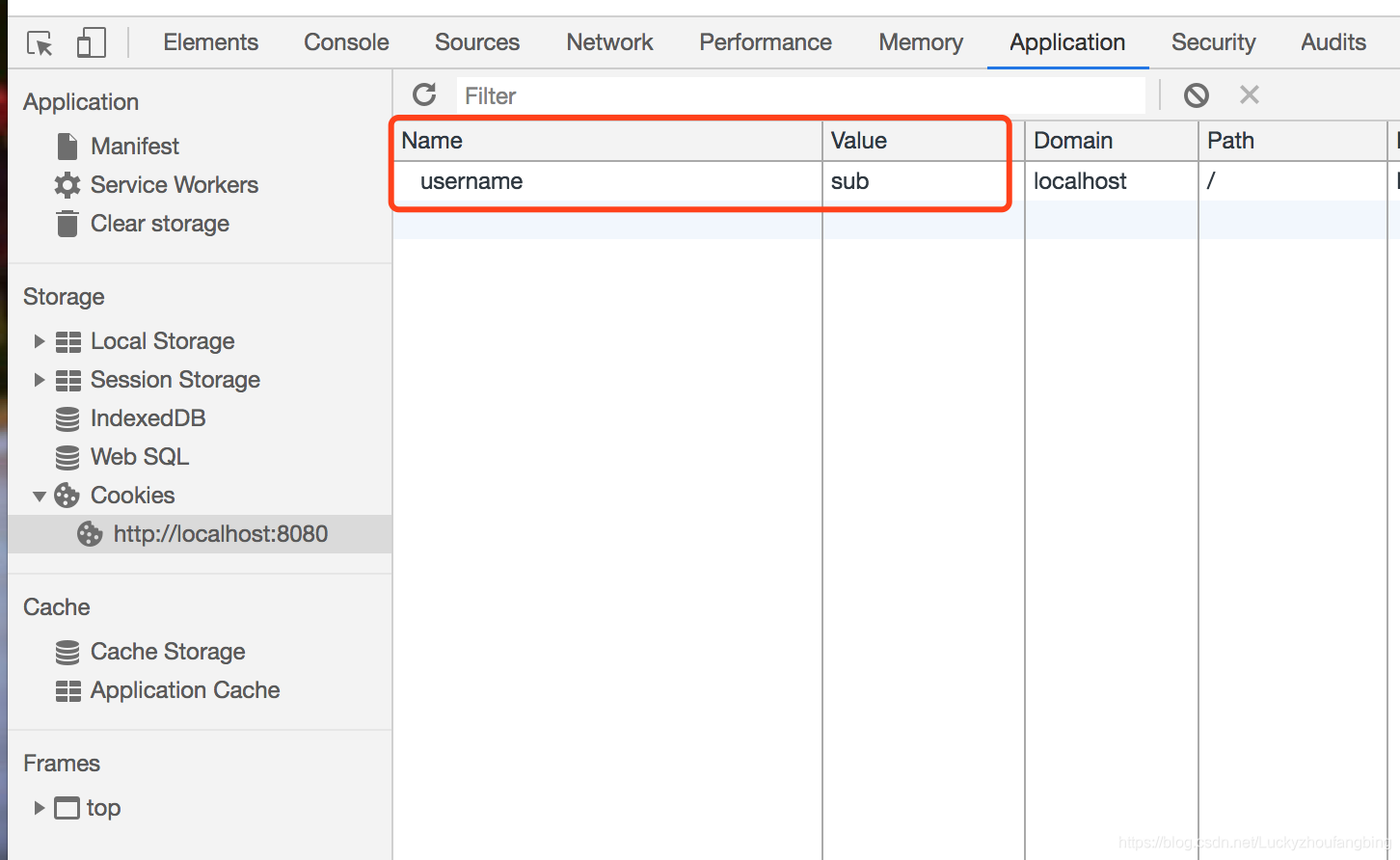Screen dimensions: 1400x860
Task: Activate the inspect element picker icon
Action: pyautogui.click(x=40, y=43)
